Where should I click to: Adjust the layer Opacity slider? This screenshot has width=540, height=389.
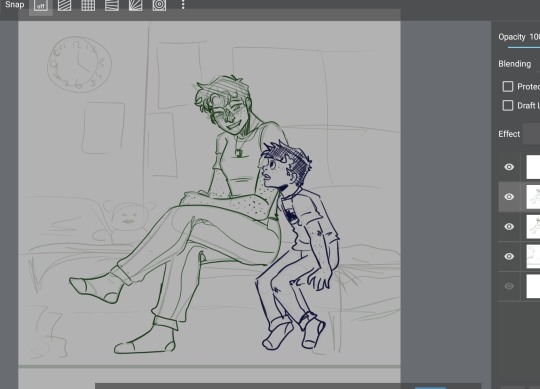(524, 48)
